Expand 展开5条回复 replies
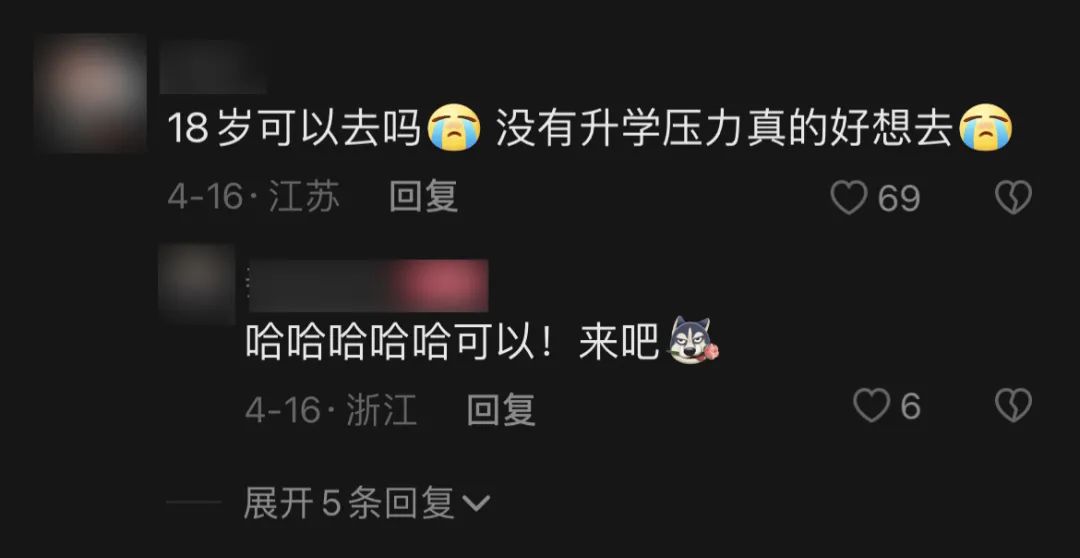This screenshot has height=558, width=1080. coord(366,504)
